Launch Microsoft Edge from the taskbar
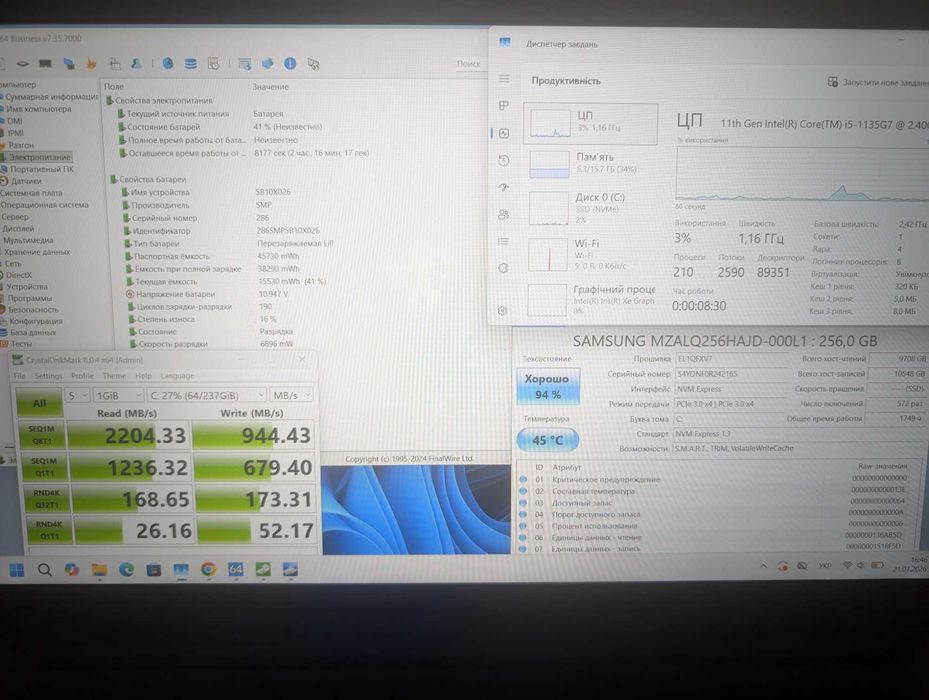This screenshot has height=700, width=929. click(126, 570)
